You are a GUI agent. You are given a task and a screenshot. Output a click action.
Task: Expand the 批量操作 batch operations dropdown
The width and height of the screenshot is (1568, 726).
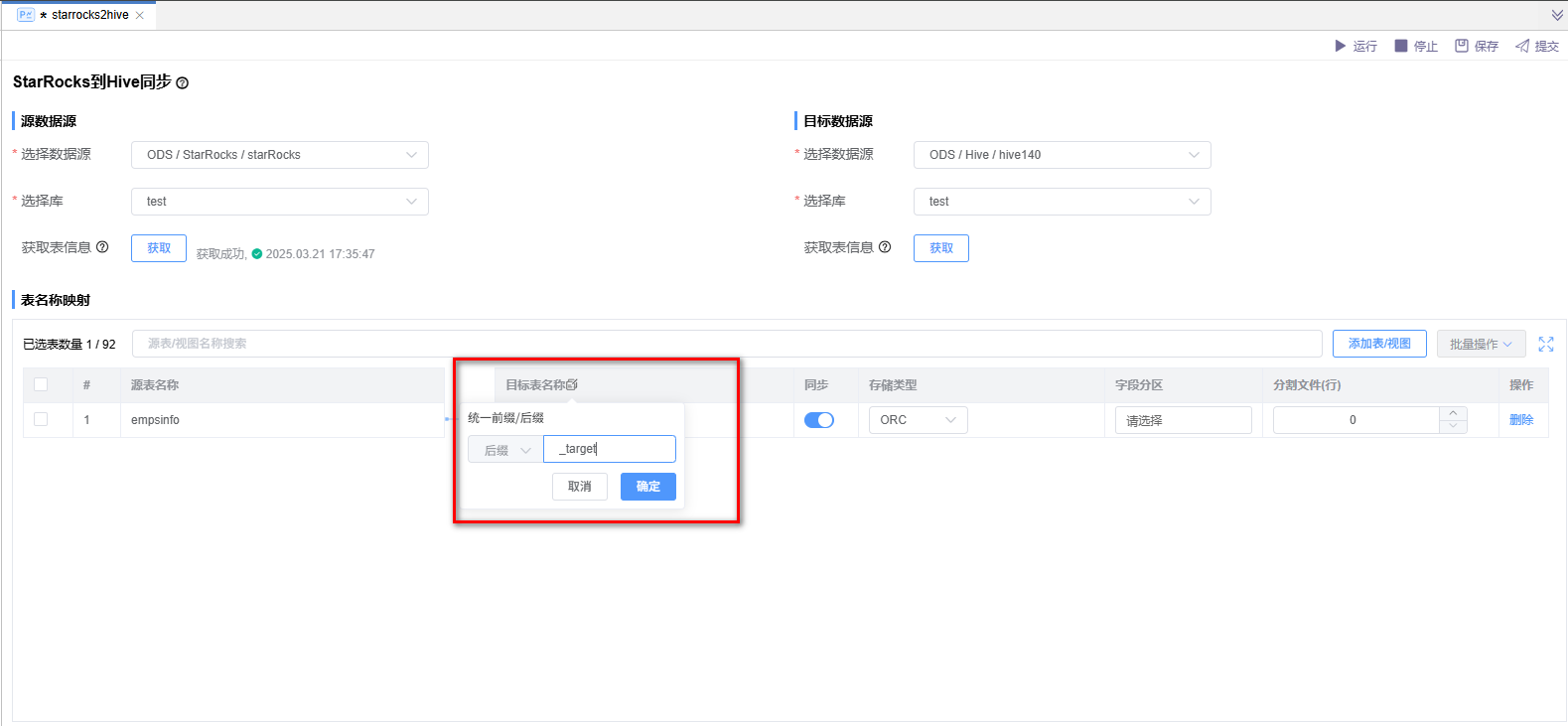1481,344
